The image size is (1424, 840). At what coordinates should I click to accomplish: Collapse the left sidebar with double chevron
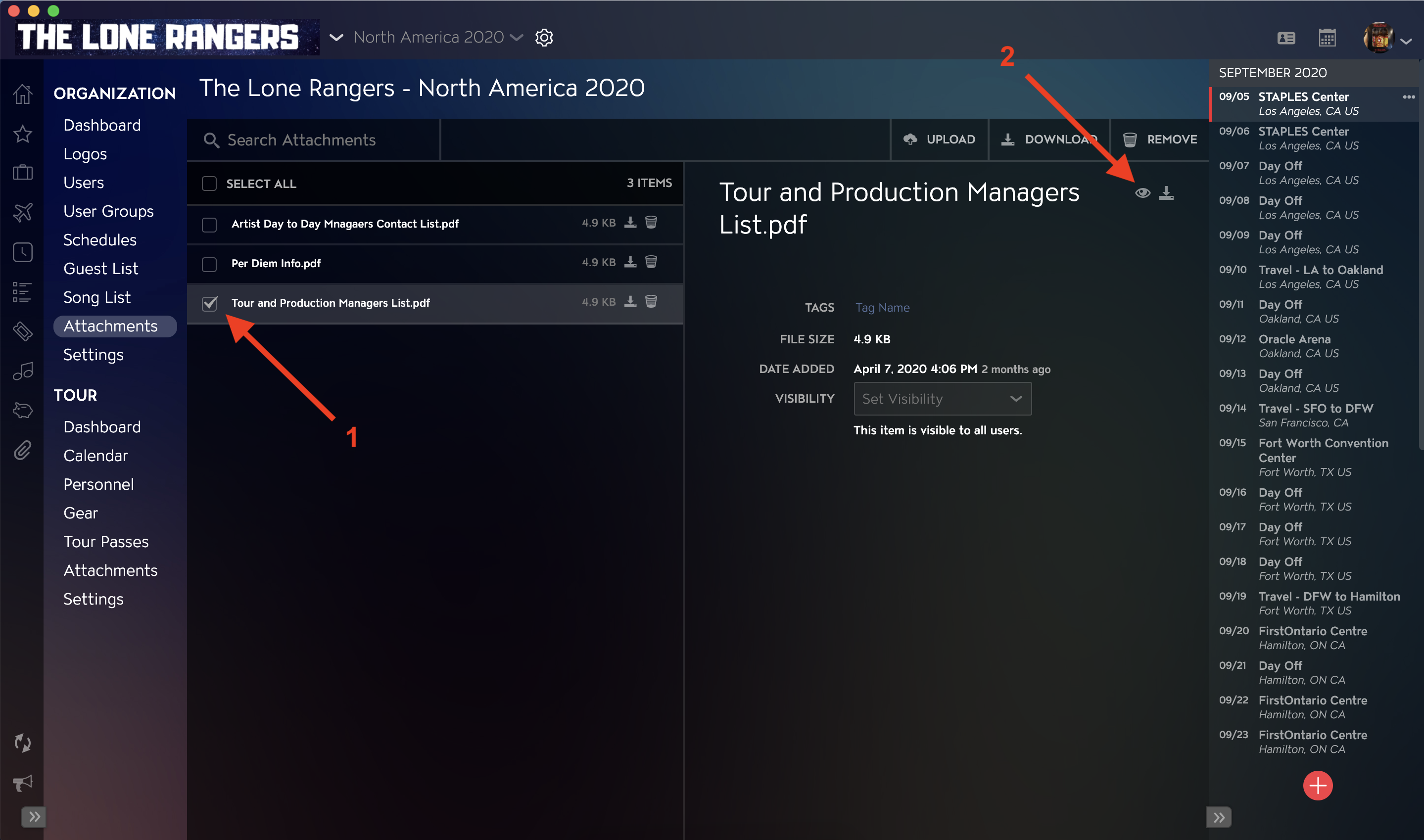click(34, 816)
